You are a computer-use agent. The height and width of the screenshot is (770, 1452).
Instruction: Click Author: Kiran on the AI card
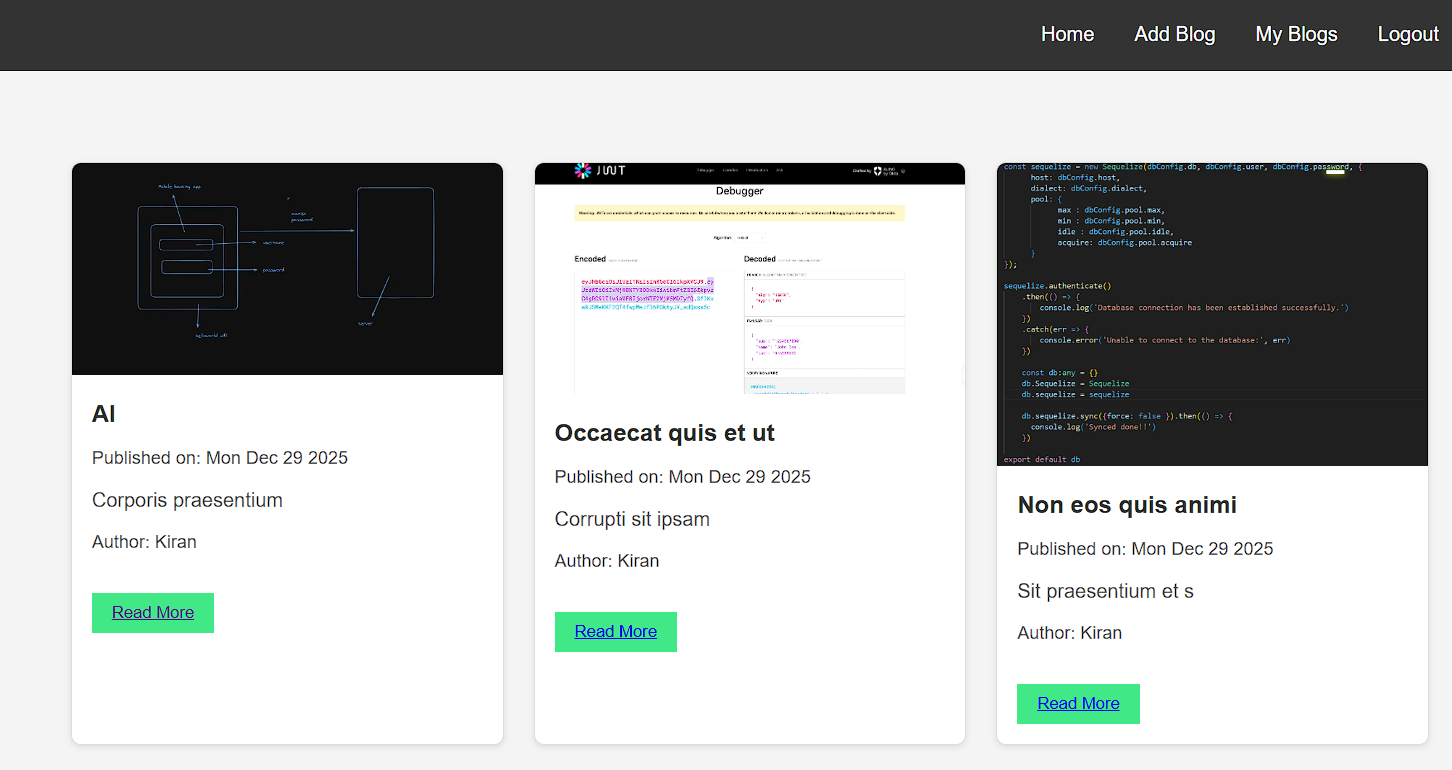click(x=144, y=542)
